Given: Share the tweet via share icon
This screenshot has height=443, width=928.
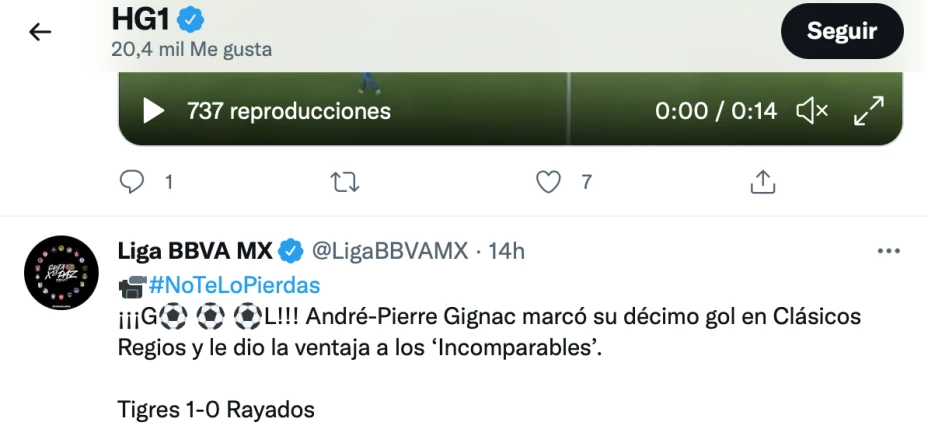Looking at the screenshot, I should click(762, 182).
